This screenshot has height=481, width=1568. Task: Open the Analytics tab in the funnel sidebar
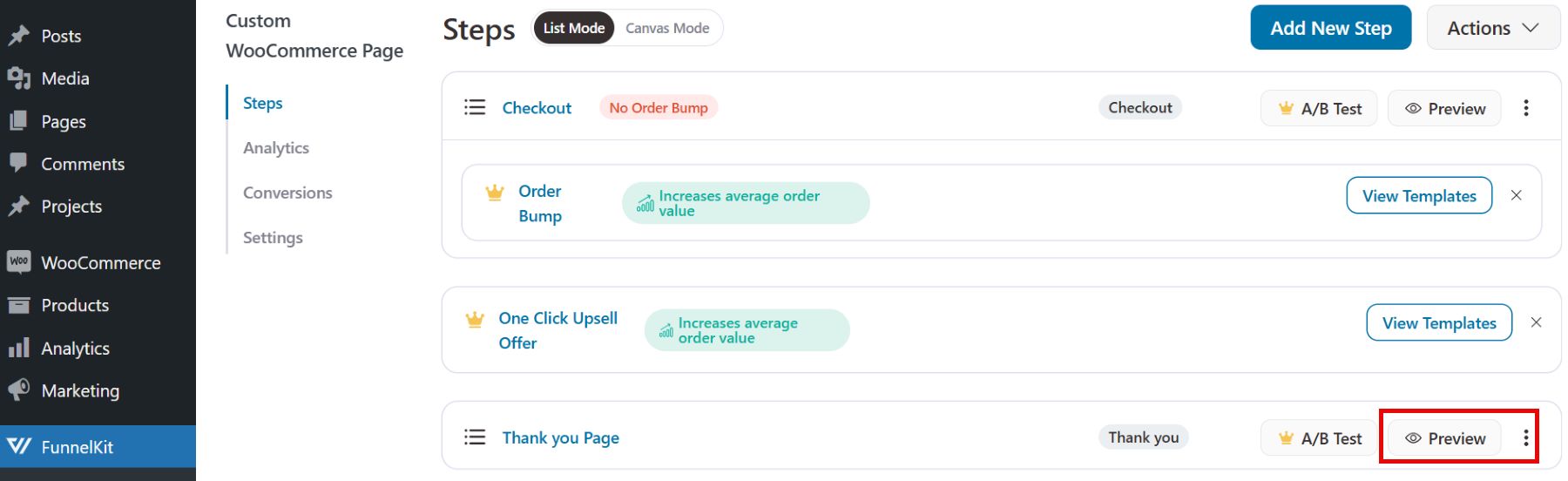click(276, 147)
